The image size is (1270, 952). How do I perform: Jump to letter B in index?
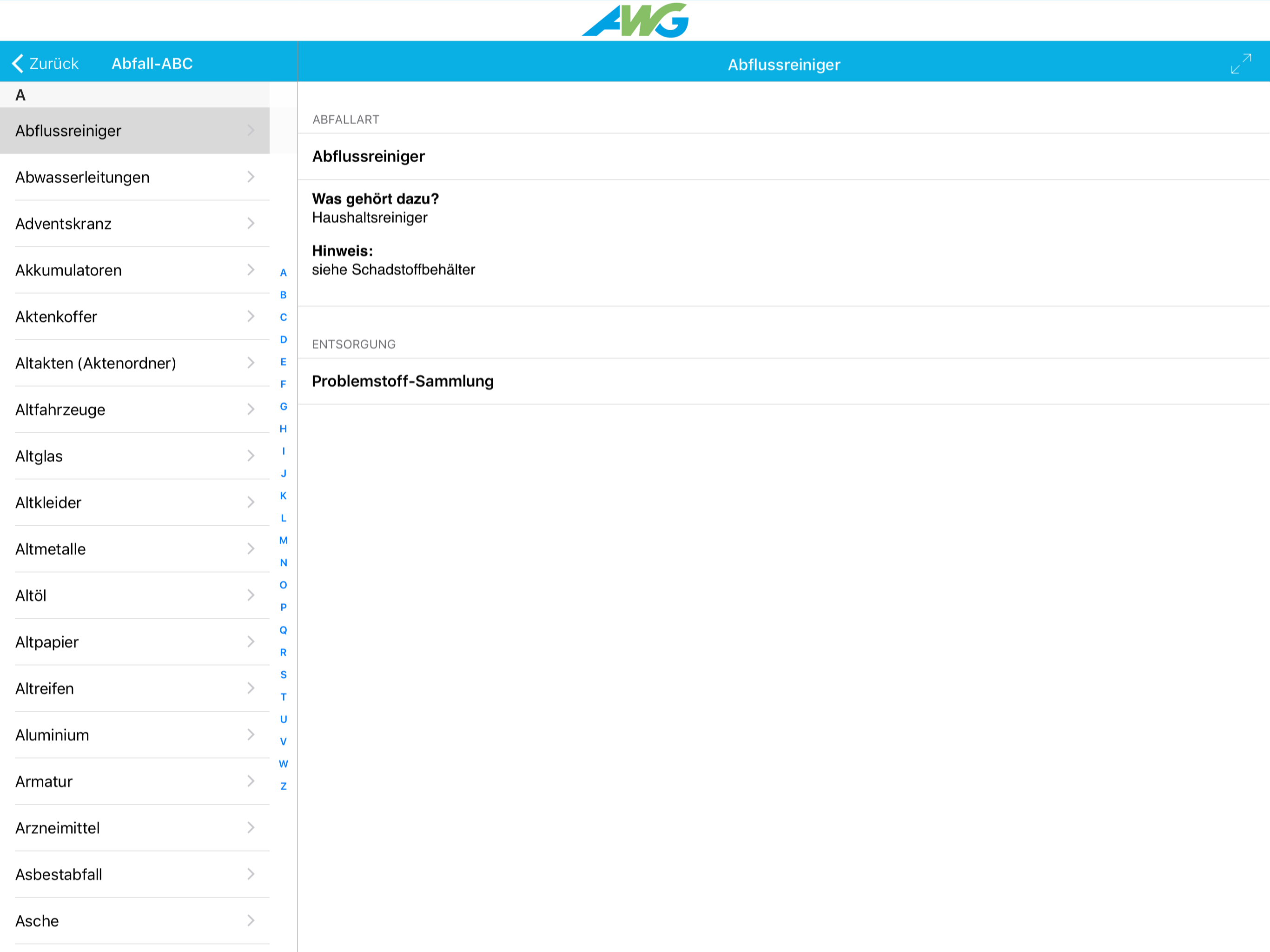click(283, 295)
